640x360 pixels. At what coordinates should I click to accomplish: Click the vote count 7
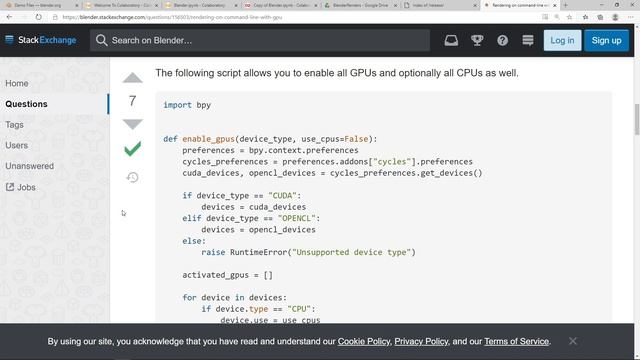(x=132, y=101)
